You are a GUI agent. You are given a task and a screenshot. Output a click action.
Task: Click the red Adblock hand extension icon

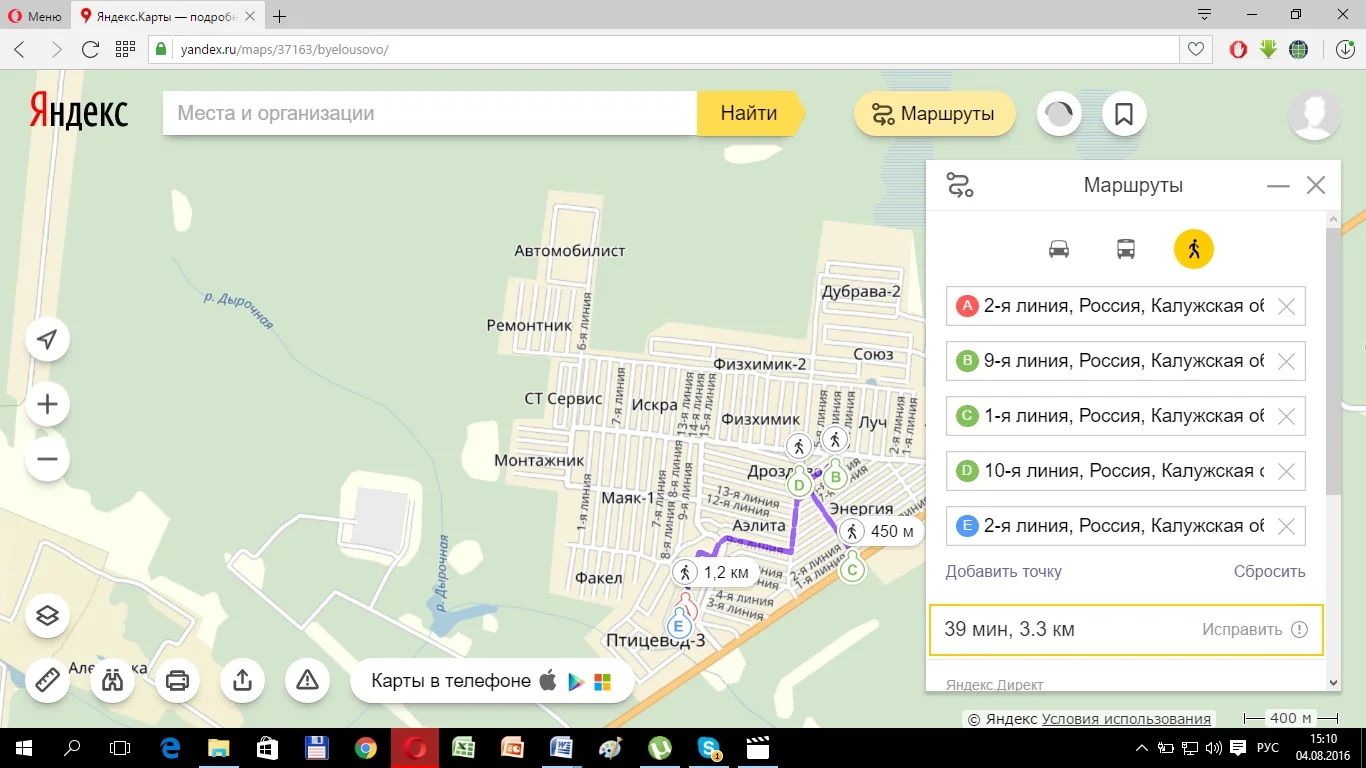click(1239, 49)
